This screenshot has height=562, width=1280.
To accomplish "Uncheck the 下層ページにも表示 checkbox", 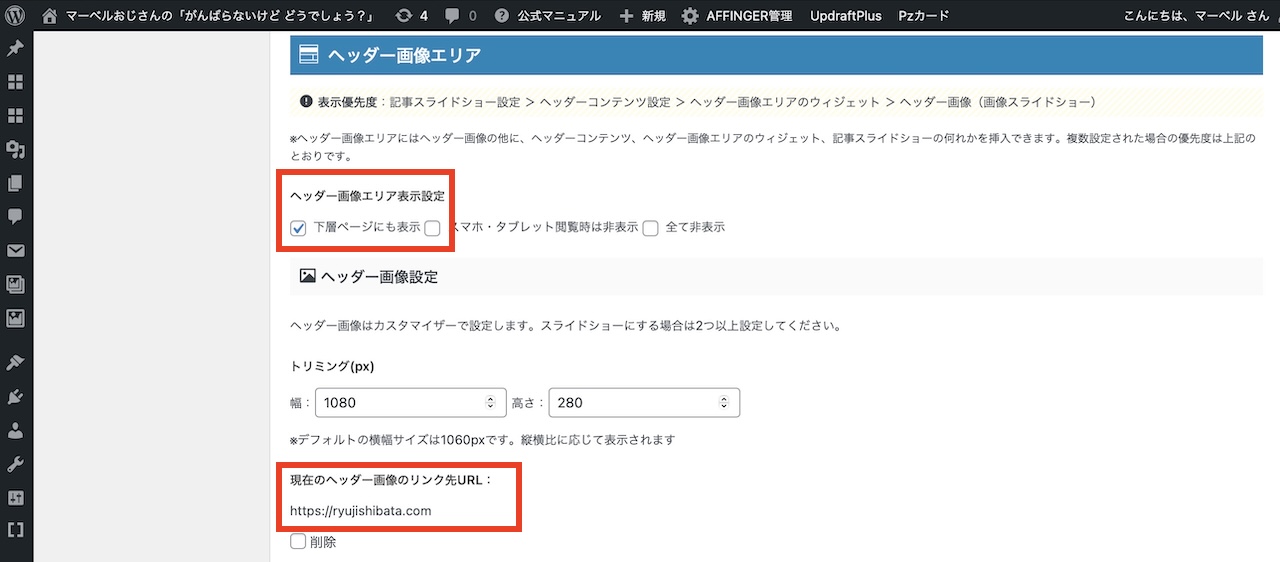I will 298,228.
